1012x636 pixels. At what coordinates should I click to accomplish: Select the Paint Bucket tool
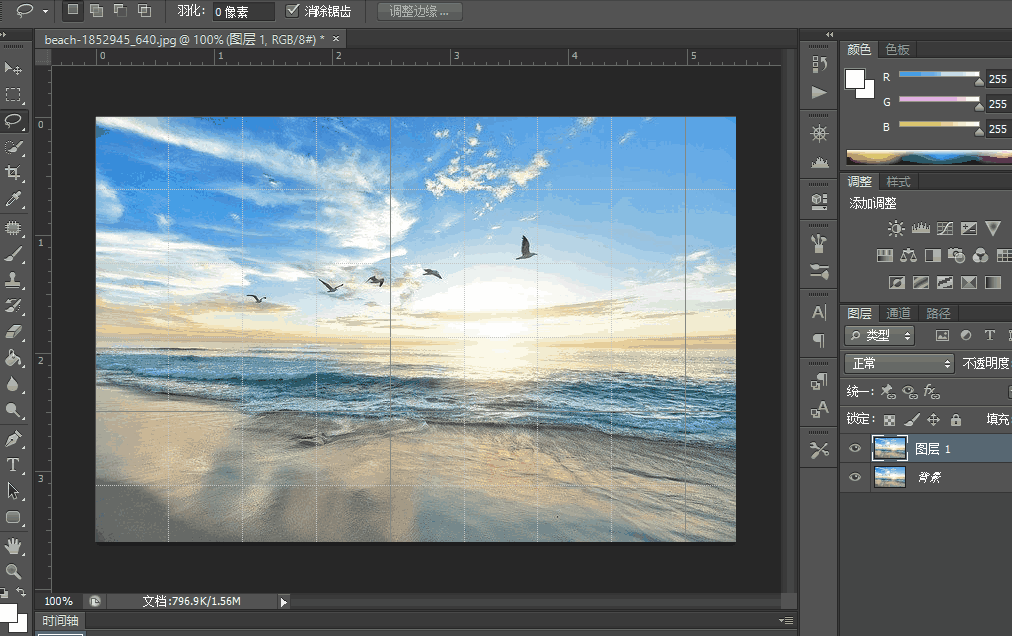tap(13, 358)
